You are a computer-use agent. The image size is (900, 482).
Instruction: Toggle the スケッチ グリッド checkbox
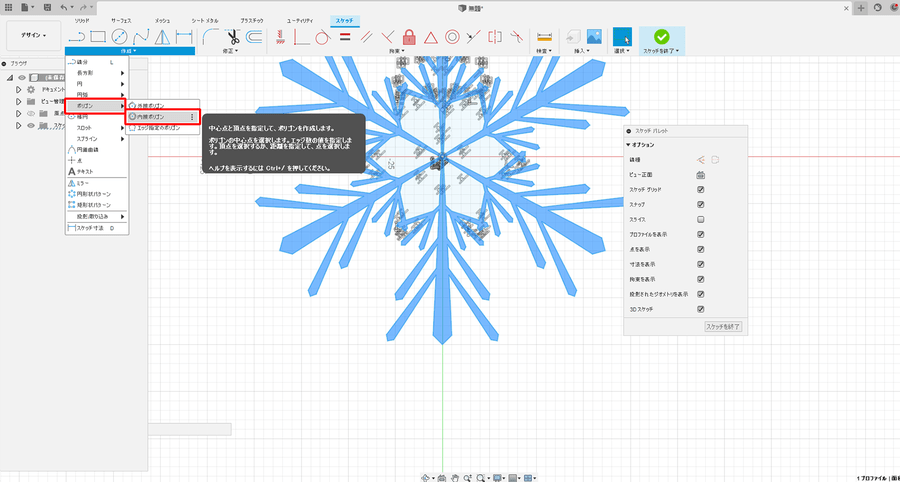click(700, 190)
